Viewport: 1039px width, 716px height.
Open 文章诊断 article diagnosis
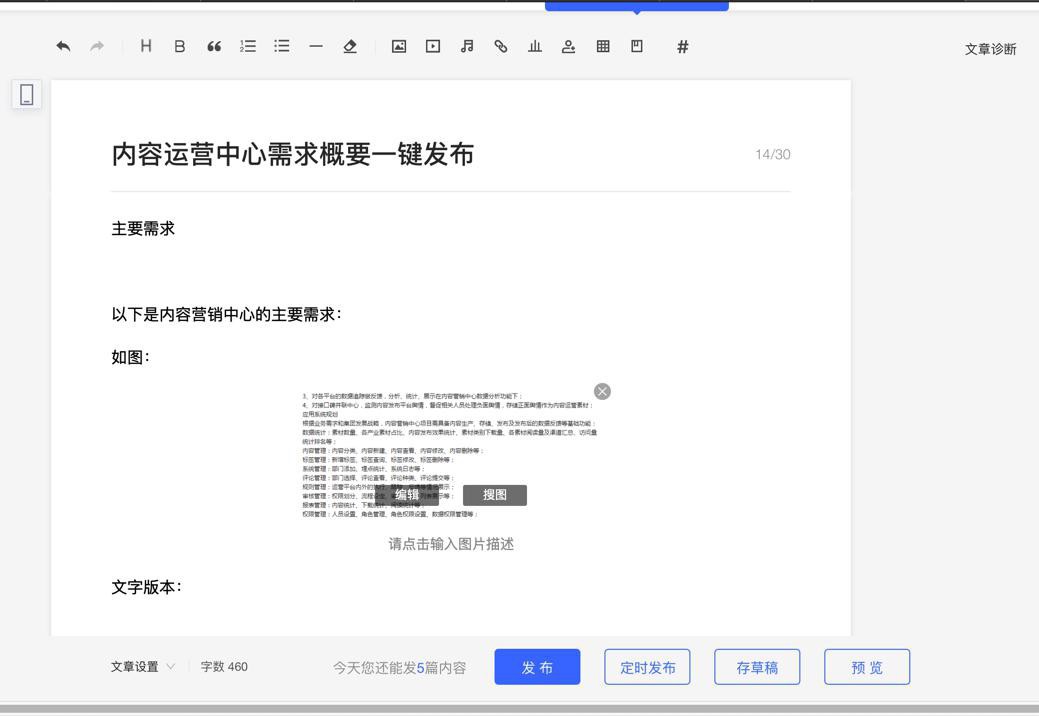click(x=990, y=49)
